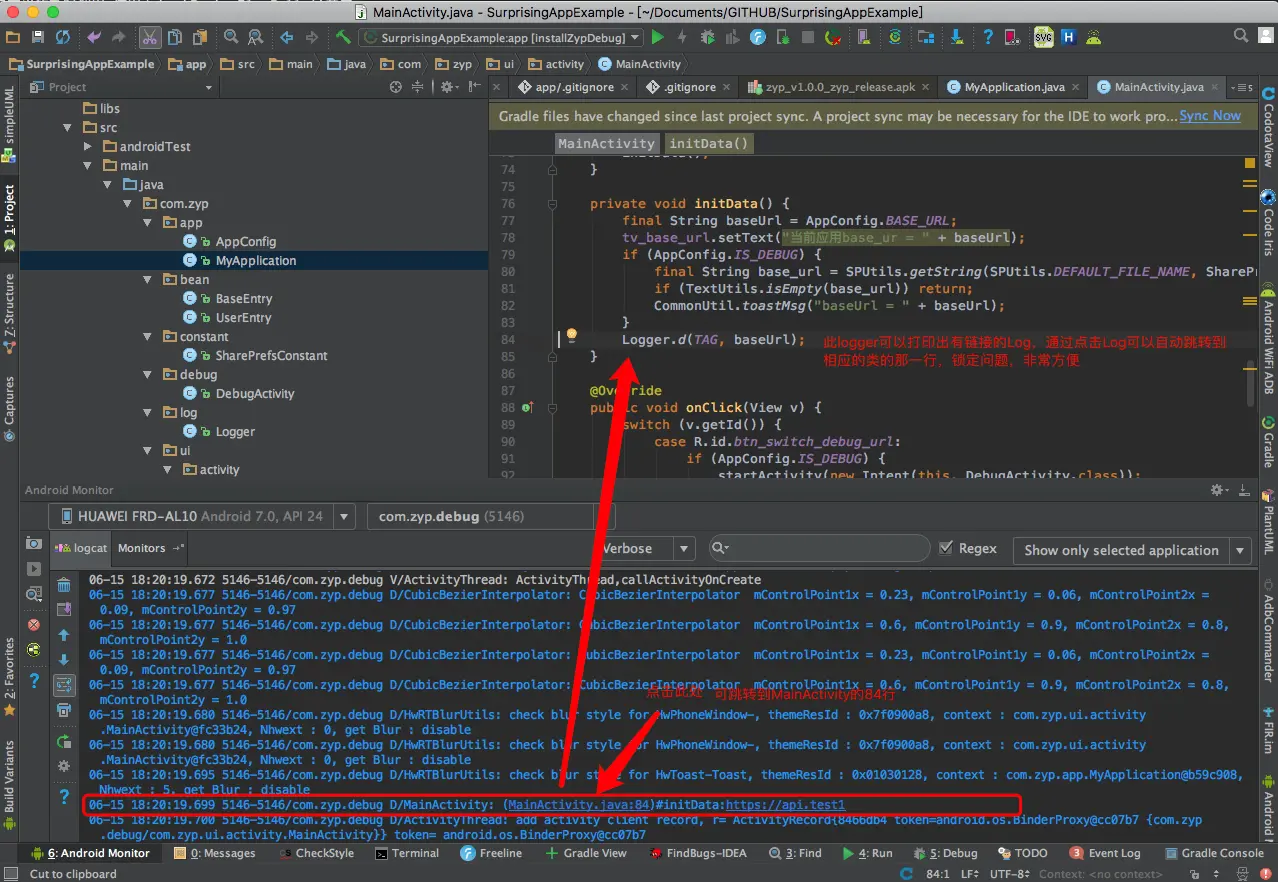Open the Gradle Console tab

[1212, 853]
